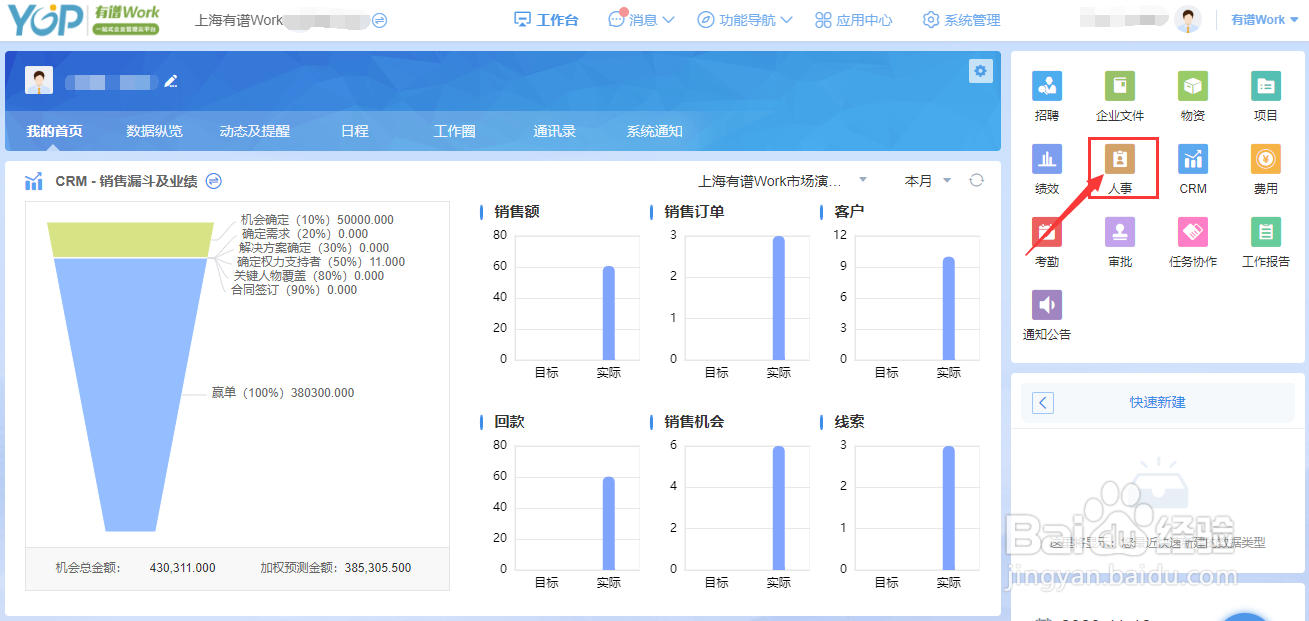Click the profile photo in blue banner
1309x621 pixels.
pyautogui.click(x=39, y=81)
